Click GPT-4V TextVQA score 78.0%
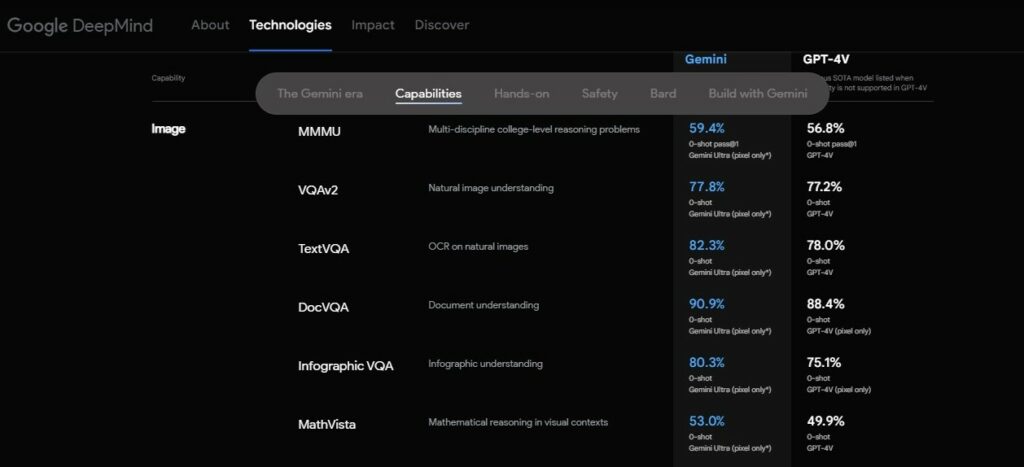The height and width of the screenshot is (467, 1024). click(825, 246)
